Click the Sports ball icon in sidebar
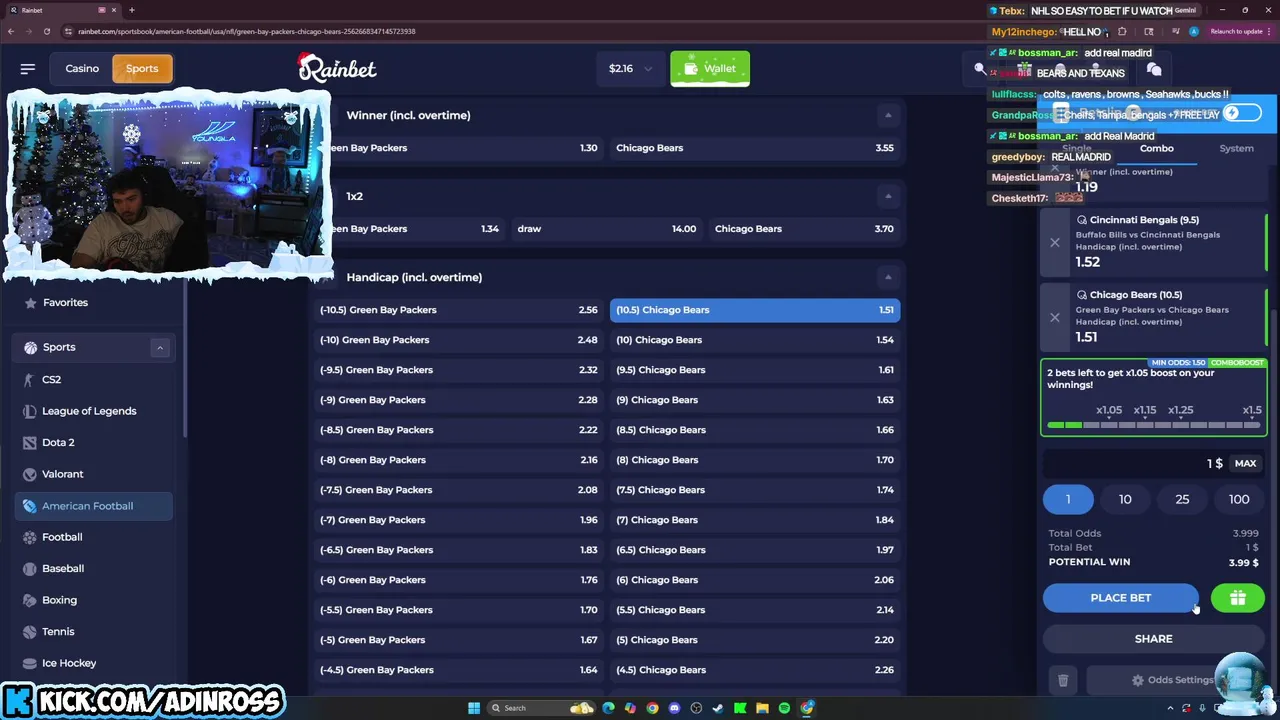 [x=30, y=347]
